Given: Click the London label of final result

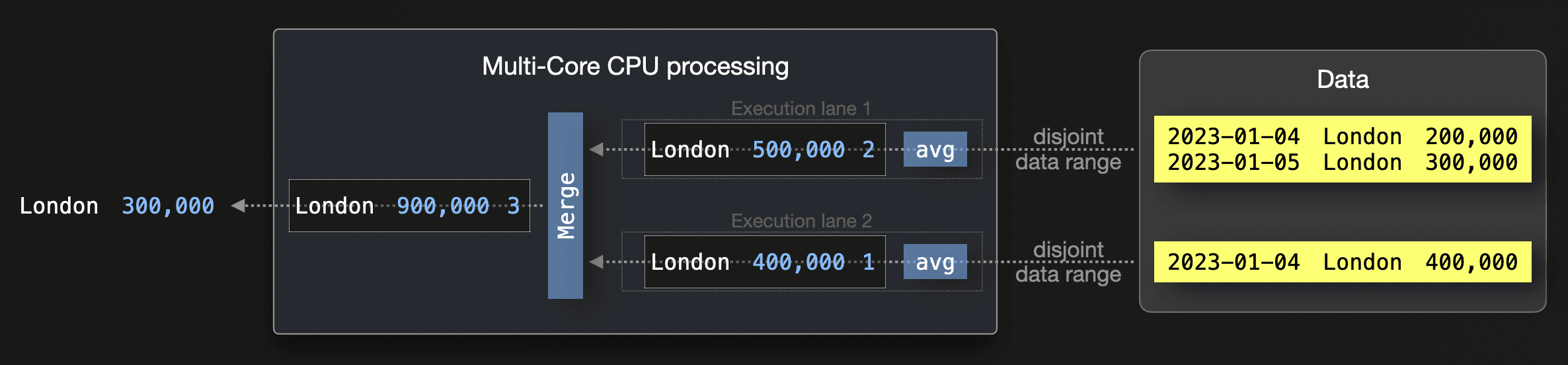Looking at the screenshot, I should pos(59,206).
